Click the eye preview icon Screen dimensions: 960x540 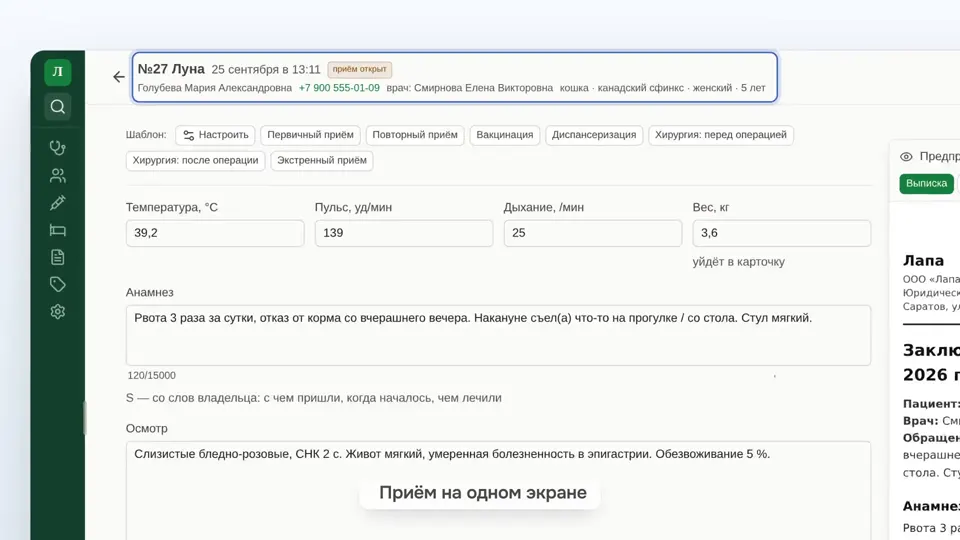tap(906, 157)
